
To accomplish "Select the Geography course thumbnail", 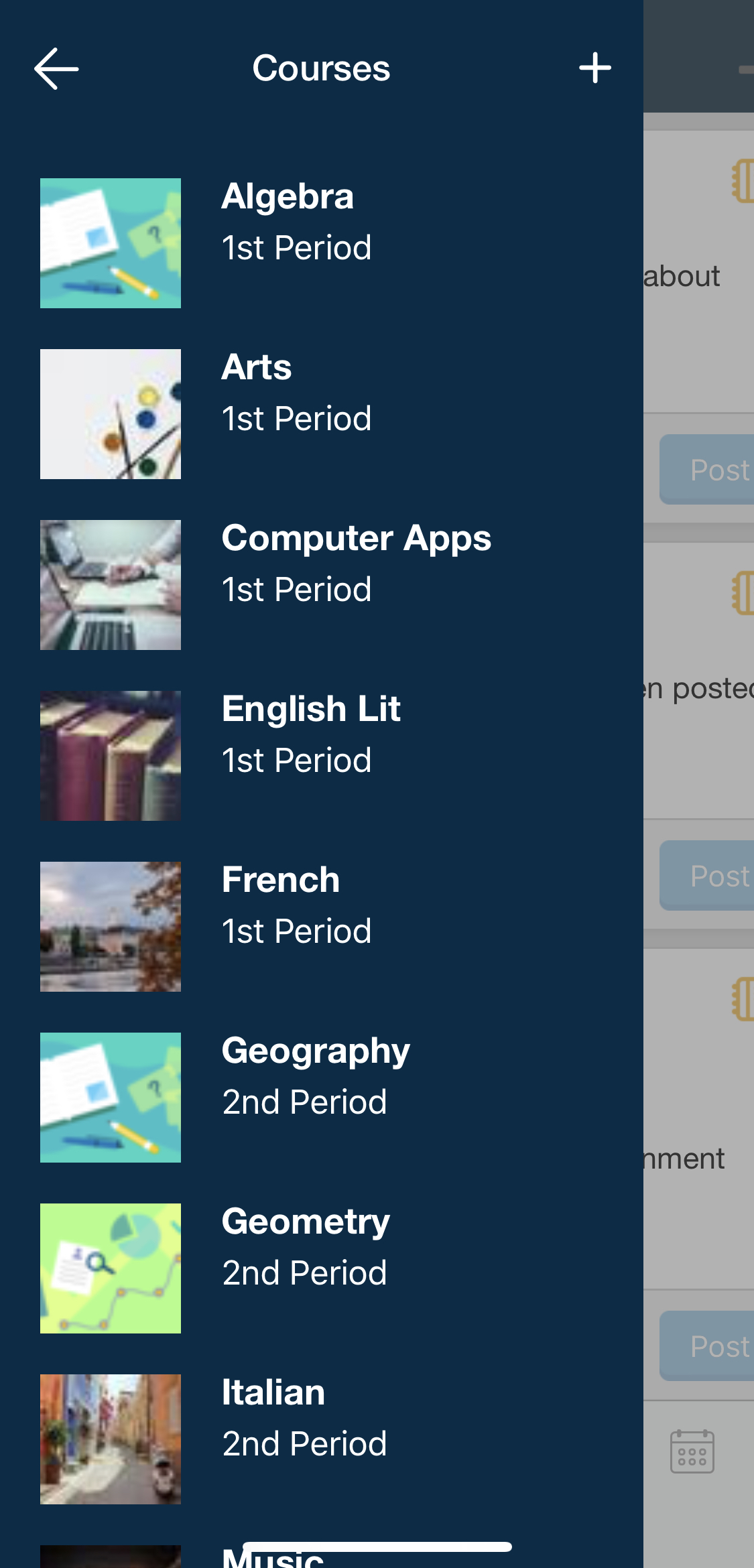I will point(111,1098).
